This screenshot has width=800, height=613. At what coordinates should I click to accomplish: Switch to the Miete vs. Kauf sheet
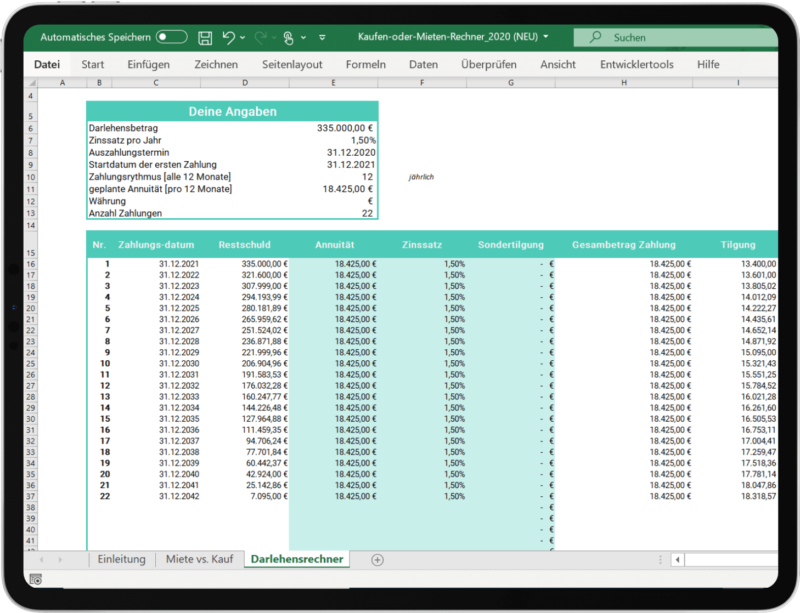199,559
